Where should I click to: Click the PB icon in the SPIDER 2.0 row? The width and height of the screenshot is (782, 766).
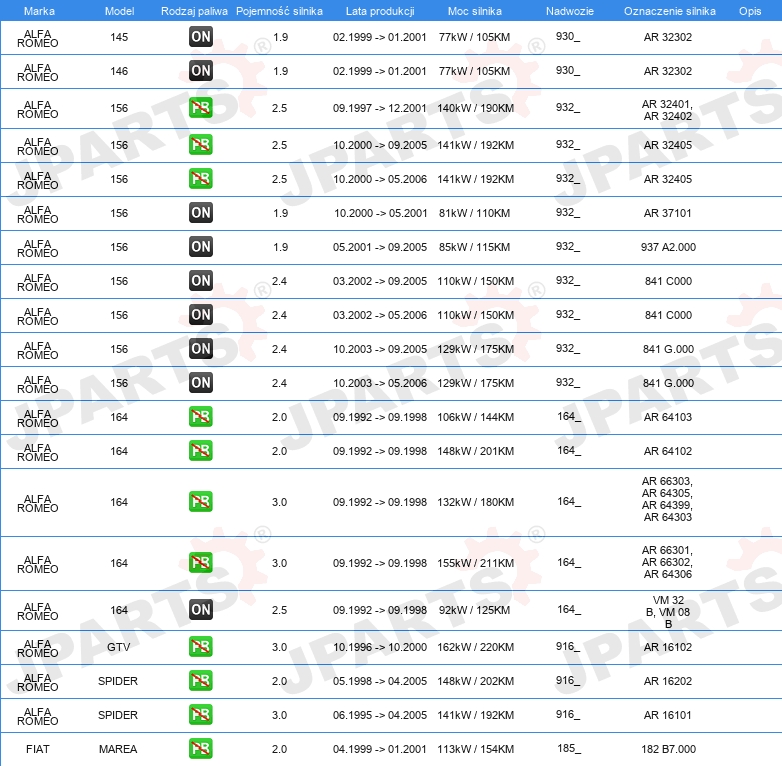click(x=201, y=680)
